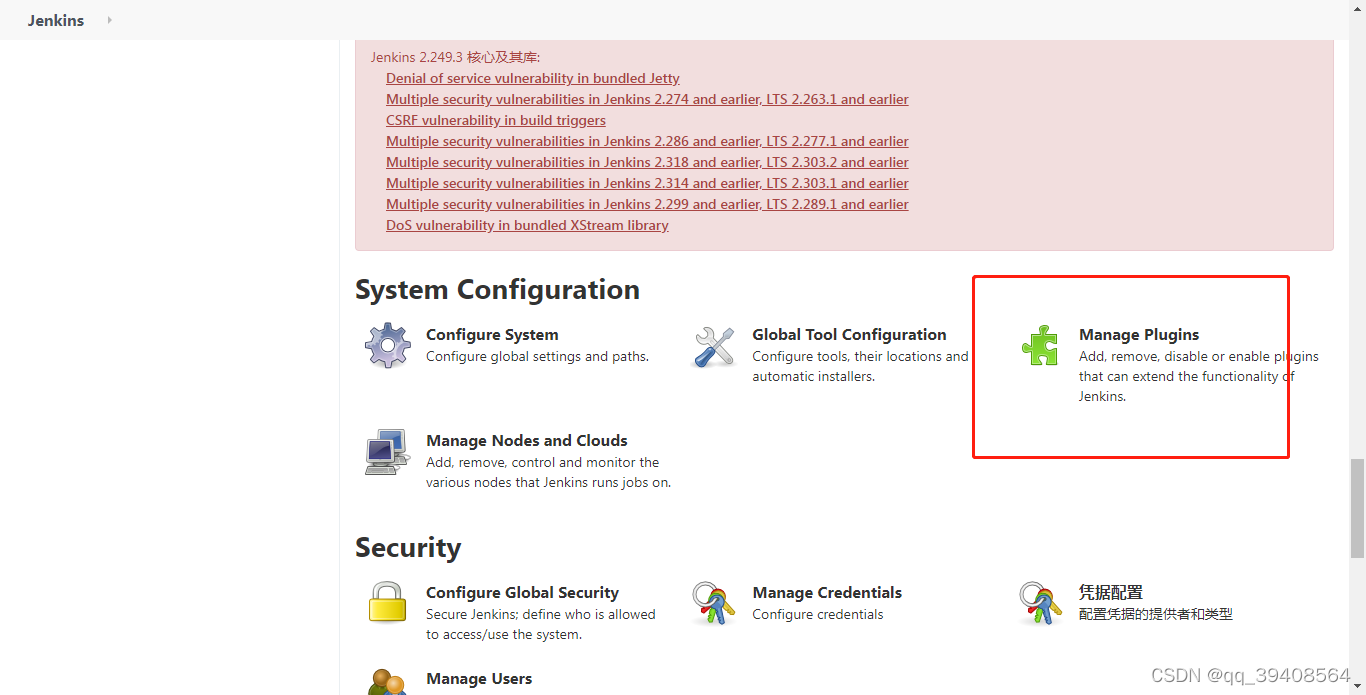The image size is (1366, 695).
Task: Click the 'Configure credentials' description text
Action: coord(818,614)
